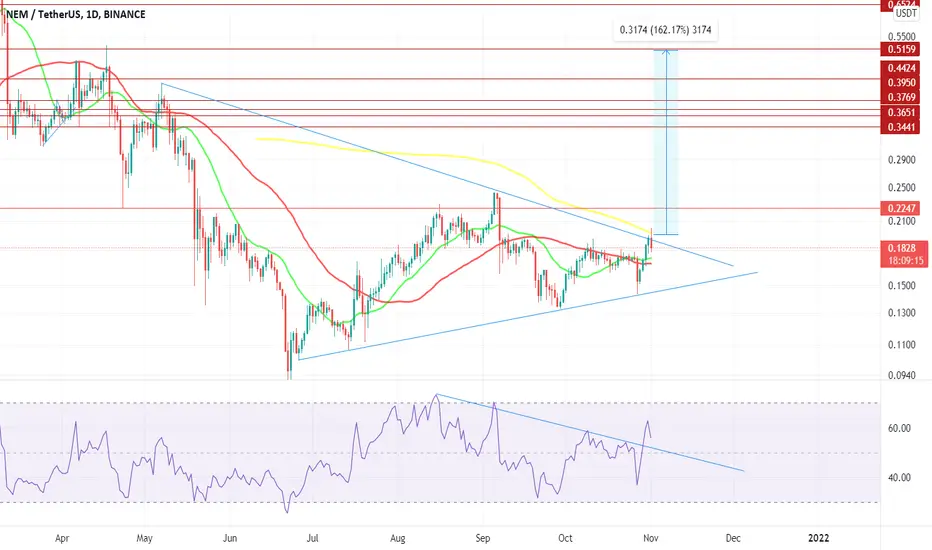932x550 pixels.
Task: Click the 0.1500 price axis value
Action: pos(902,285)
